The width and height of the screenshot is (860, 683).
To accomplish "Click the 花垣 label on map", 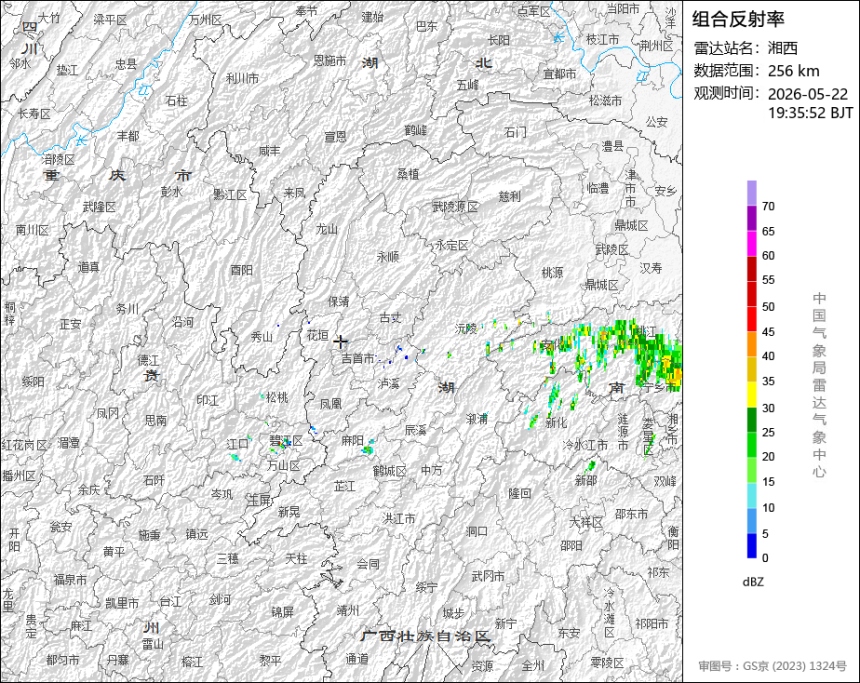I will (317, 335).
